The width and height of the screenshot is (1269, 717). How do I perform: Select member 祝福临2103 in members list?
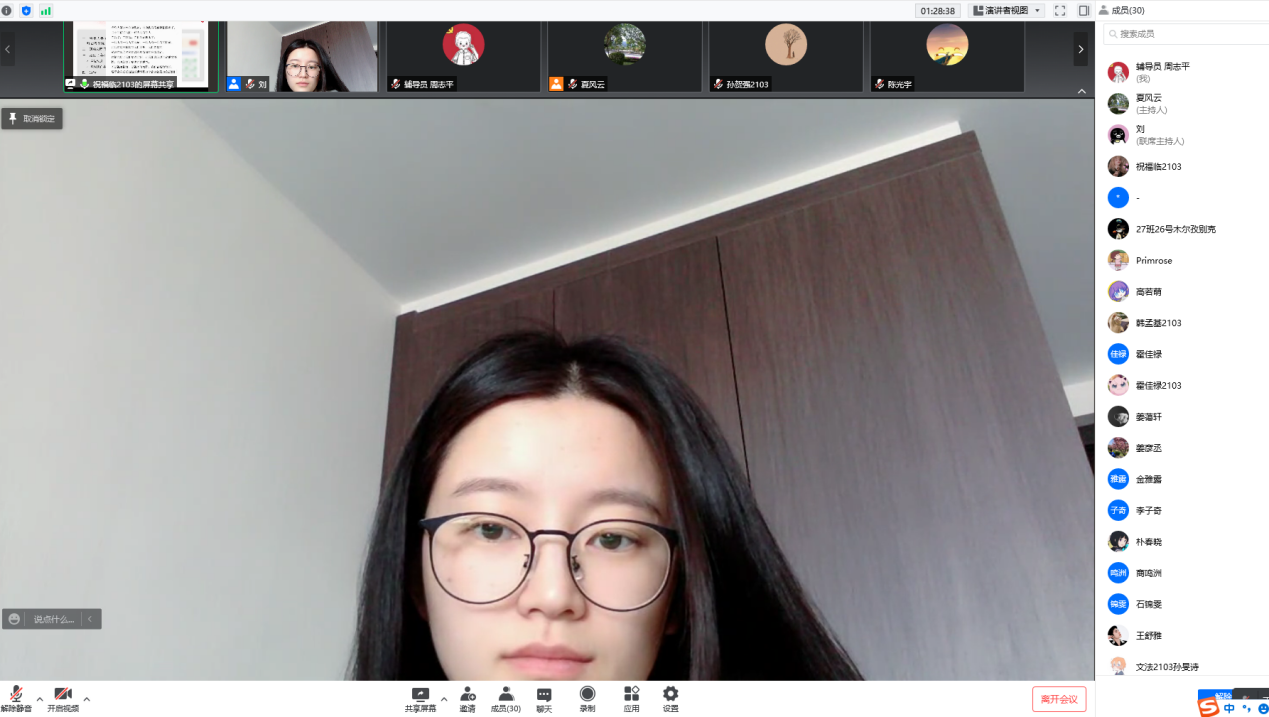pyautogui.click(x=1158, y=167)
